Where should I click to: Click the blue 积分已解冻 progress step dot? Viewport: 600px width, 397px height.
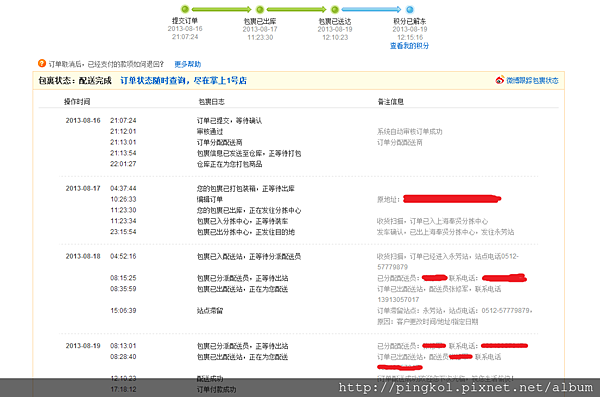410,9
